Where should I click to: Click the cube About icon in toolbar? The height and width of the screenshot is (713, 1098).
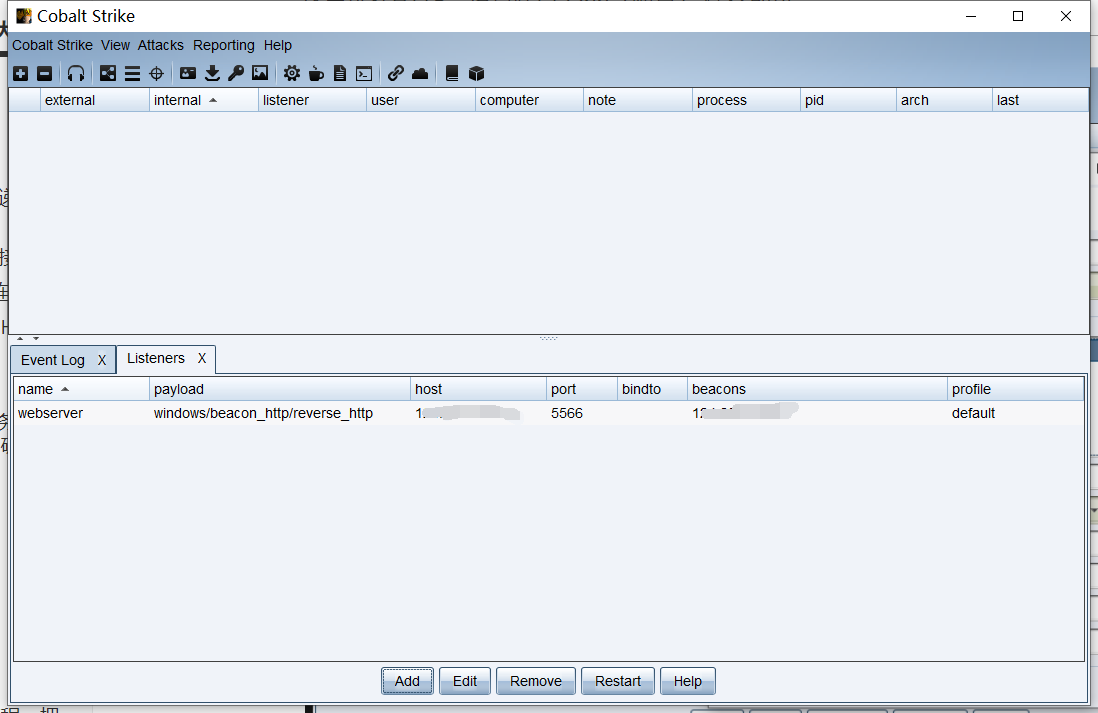[476, 73]
